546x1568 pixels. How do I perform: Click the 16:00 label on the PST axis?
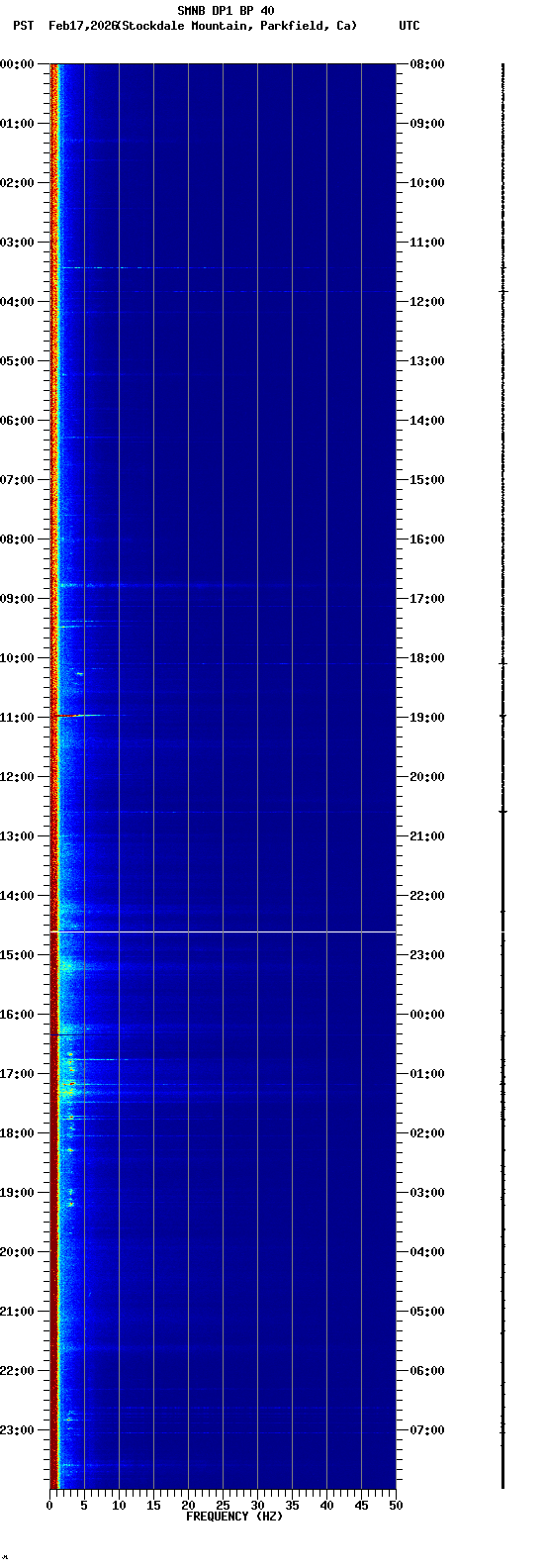coord(18,1015)
